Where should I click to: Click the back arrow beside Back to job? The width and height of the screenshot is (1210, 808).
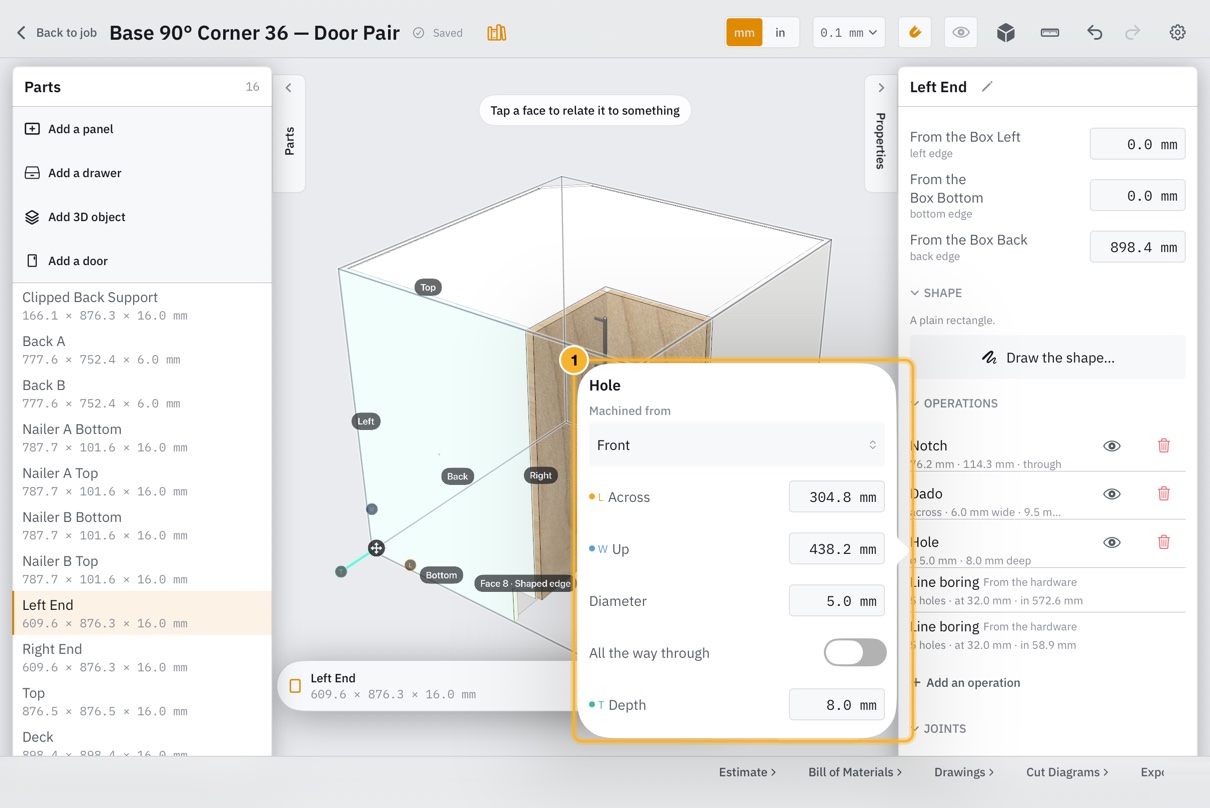[x=21, y=33]
